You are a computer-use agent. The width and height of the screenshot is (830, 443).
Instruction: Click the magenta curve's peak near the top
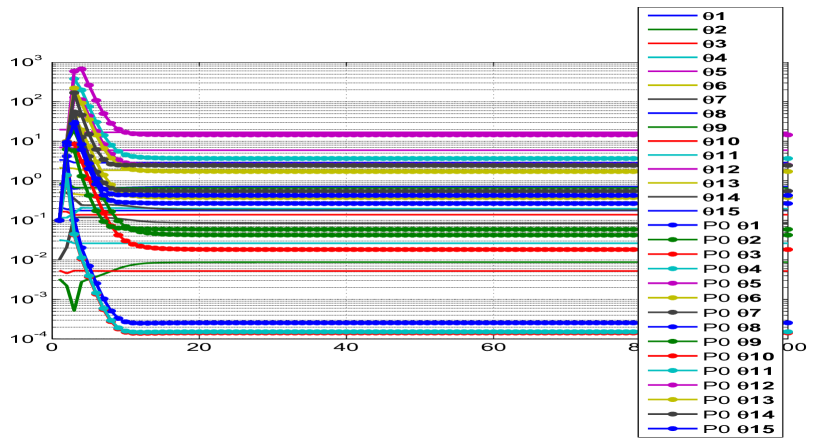81,69
